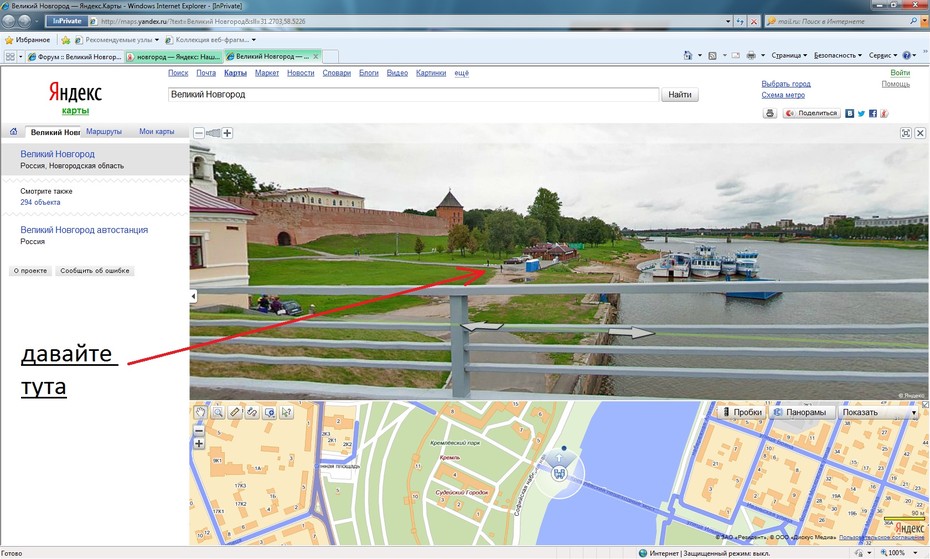
Task: Zoom out the map with minus button
Action: pyautogui.click(x=199, y=431)
